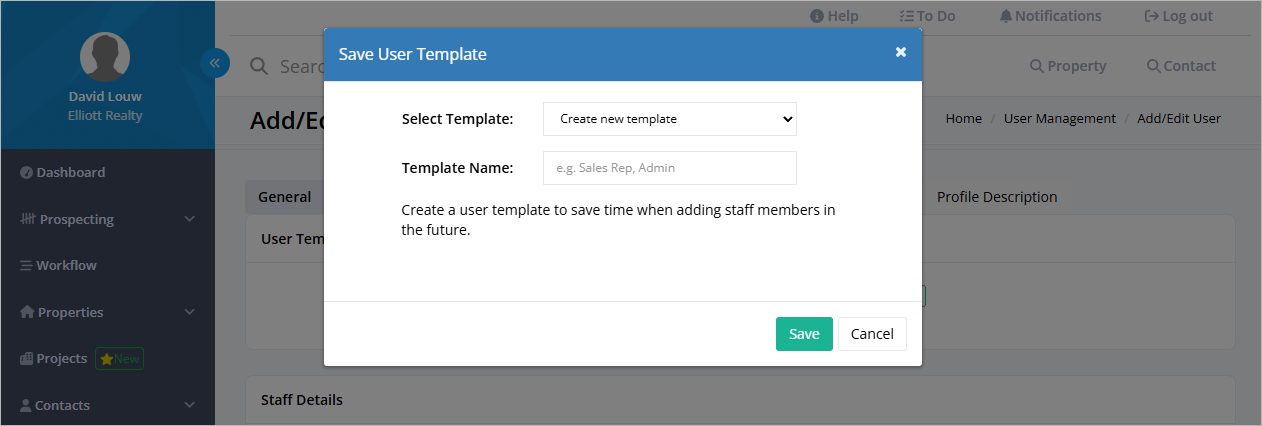Click the Save User Template title

[412, 54]
